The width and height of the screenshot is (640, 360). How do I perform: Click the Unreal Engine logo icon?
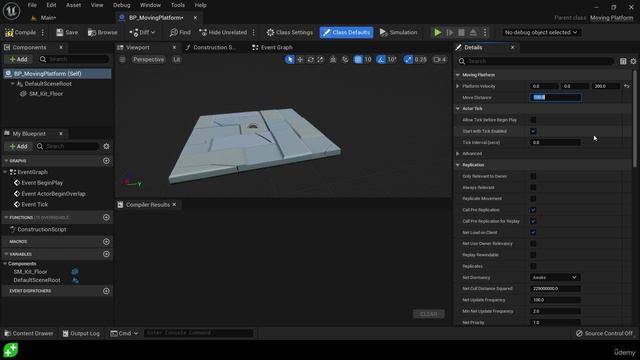(x=11, y=11)
